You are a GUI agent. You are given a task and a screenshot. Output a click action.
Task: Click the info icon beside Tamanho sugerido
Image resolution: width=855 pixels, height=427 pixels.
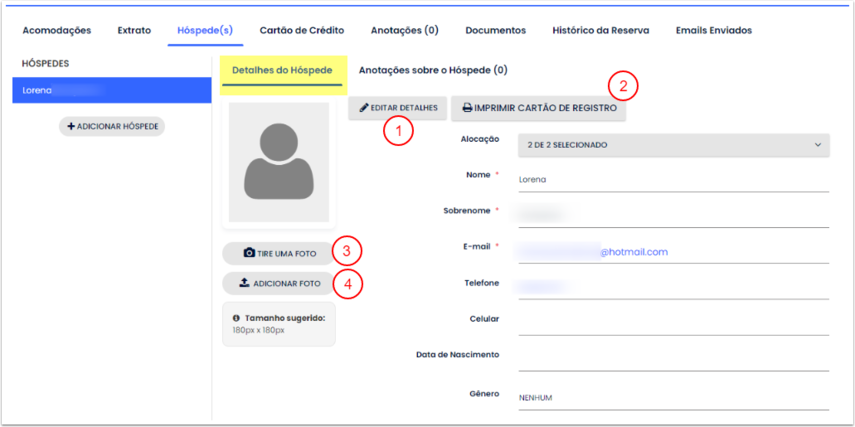click(x=236, y=318)
